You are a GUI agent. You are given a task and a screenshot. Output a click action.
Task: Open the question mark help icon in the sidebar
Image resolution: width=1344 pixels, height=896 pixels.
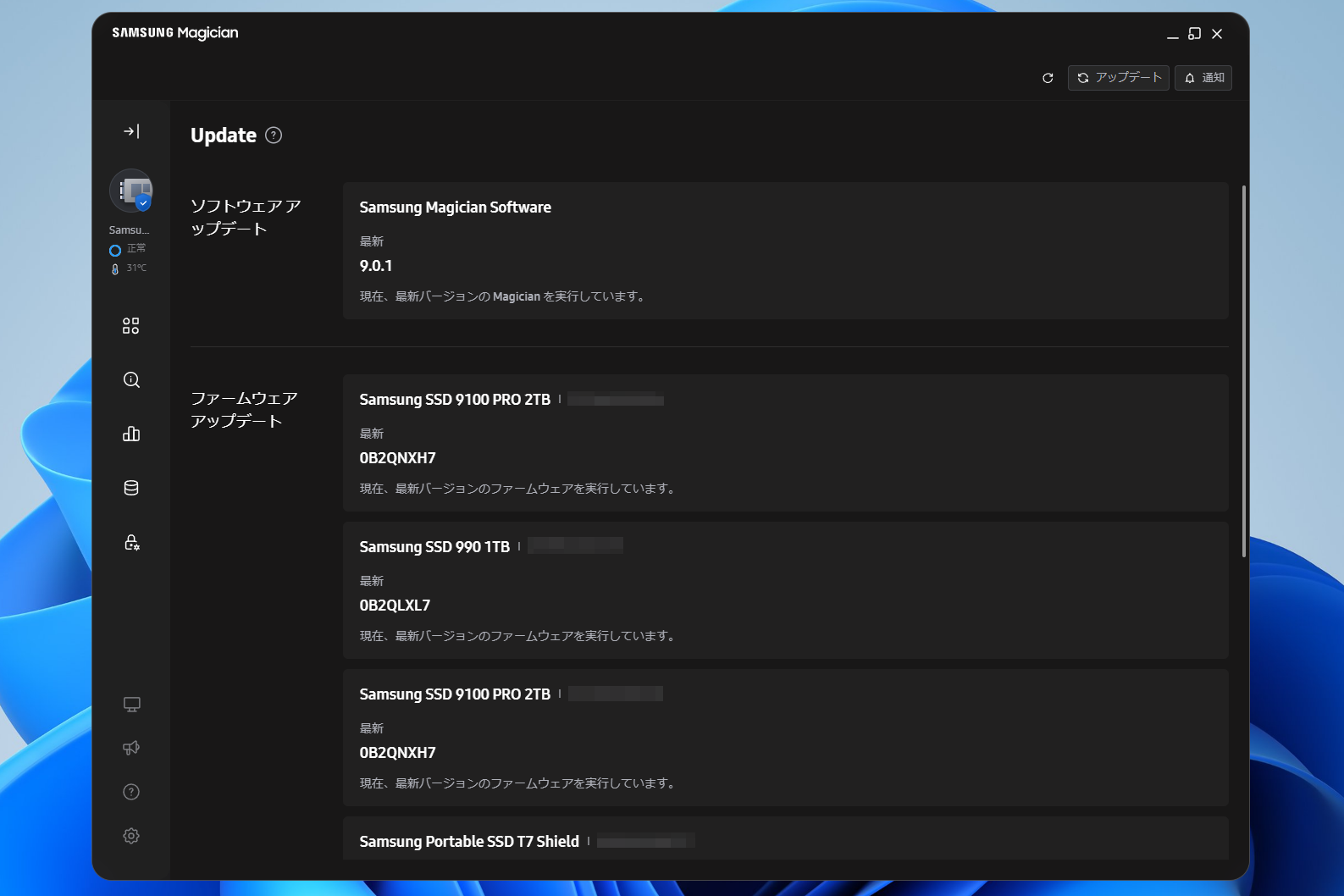(x=131, y=792)
